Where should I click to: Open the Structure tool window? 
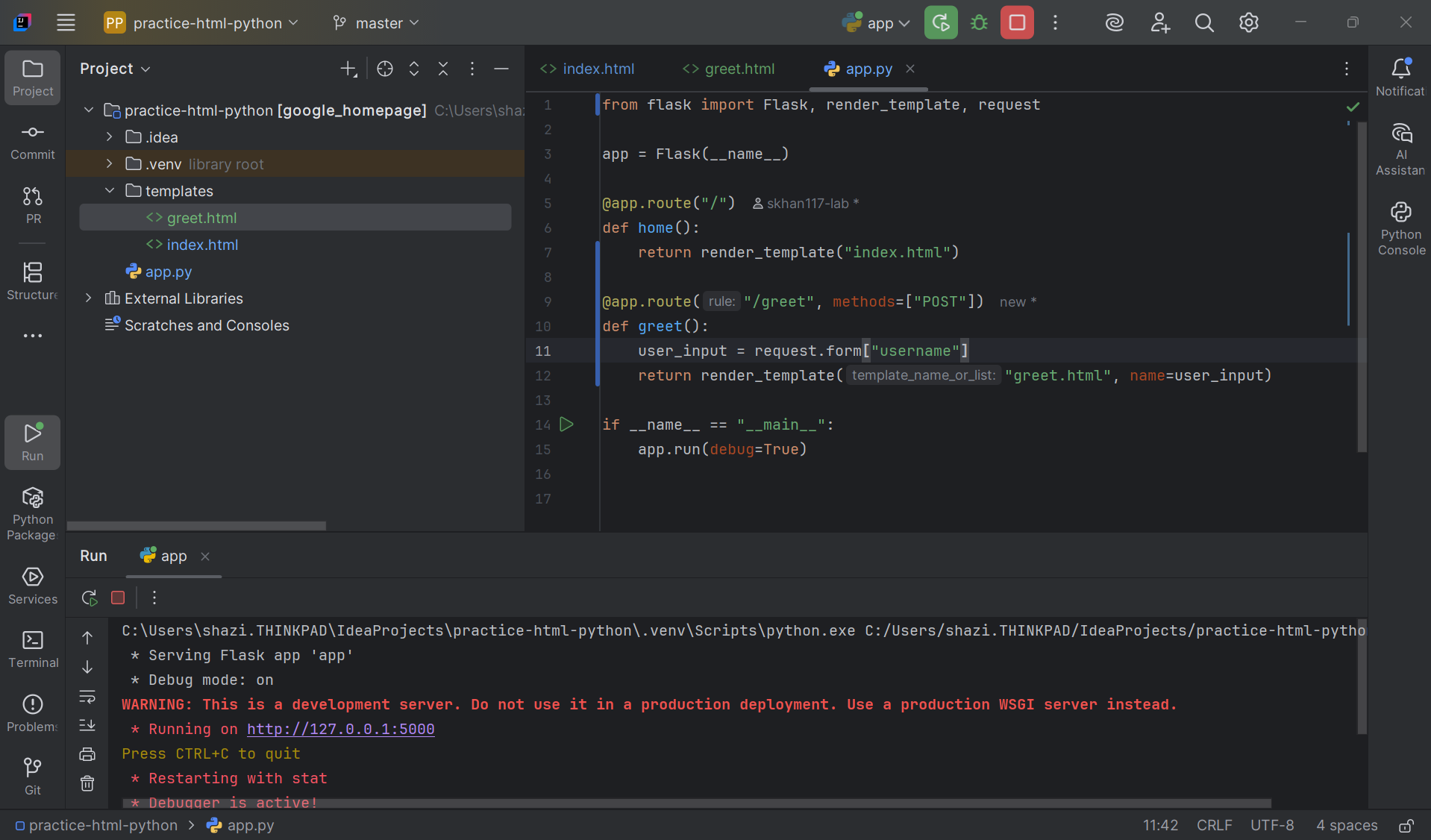(33, 281)
